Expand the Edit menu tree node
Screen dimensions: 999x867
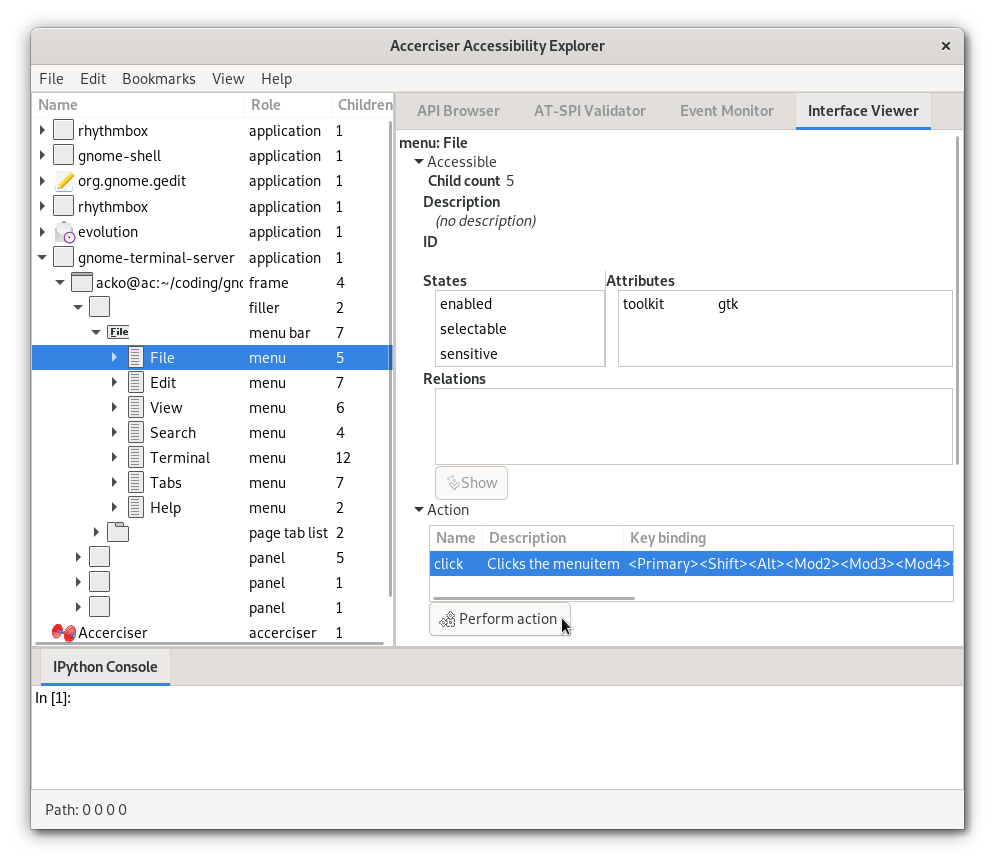point(115,383)
